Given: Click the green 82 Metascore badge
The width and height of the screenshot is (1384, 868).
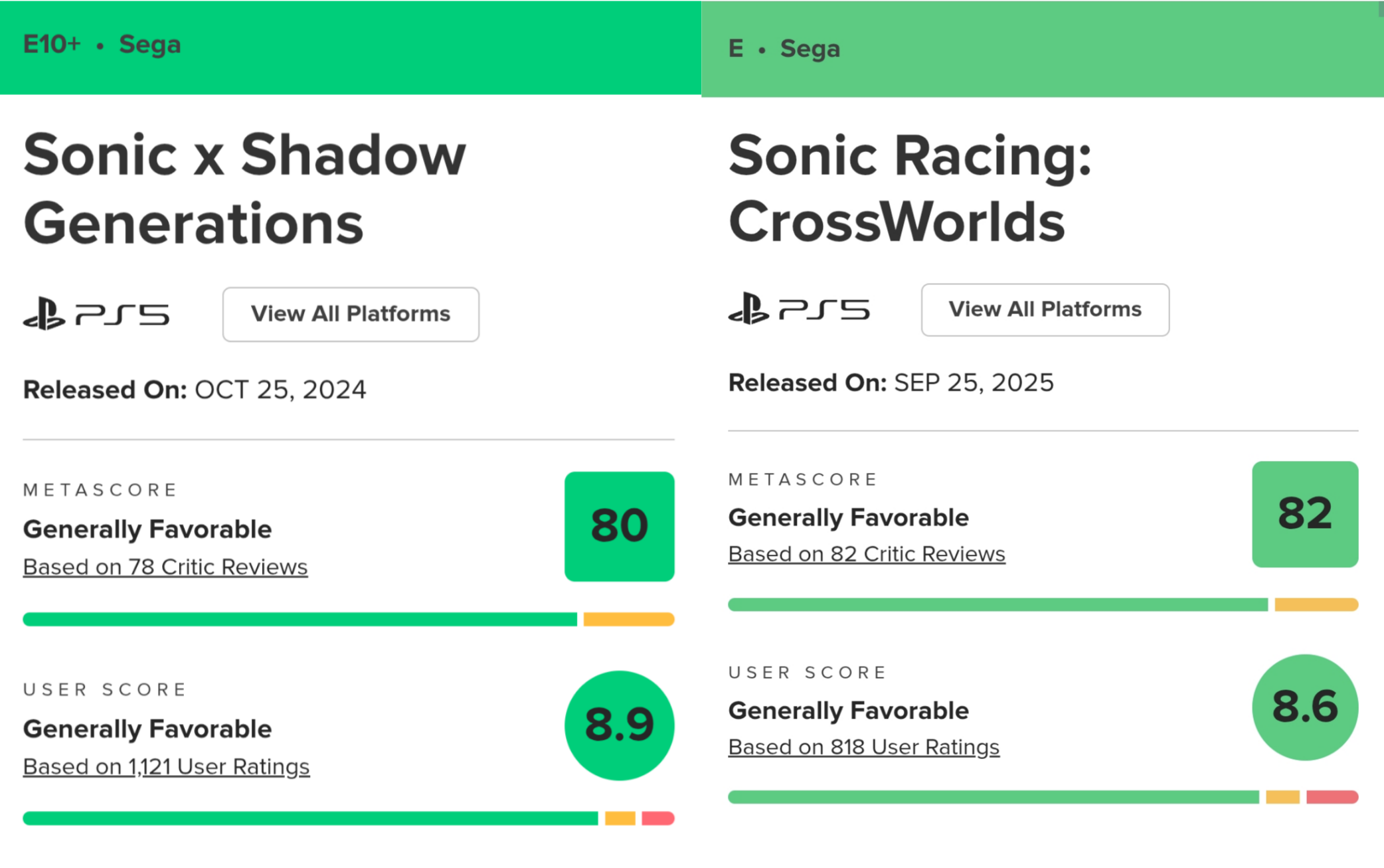Looking at the screenshot, I should [1304, 514].
